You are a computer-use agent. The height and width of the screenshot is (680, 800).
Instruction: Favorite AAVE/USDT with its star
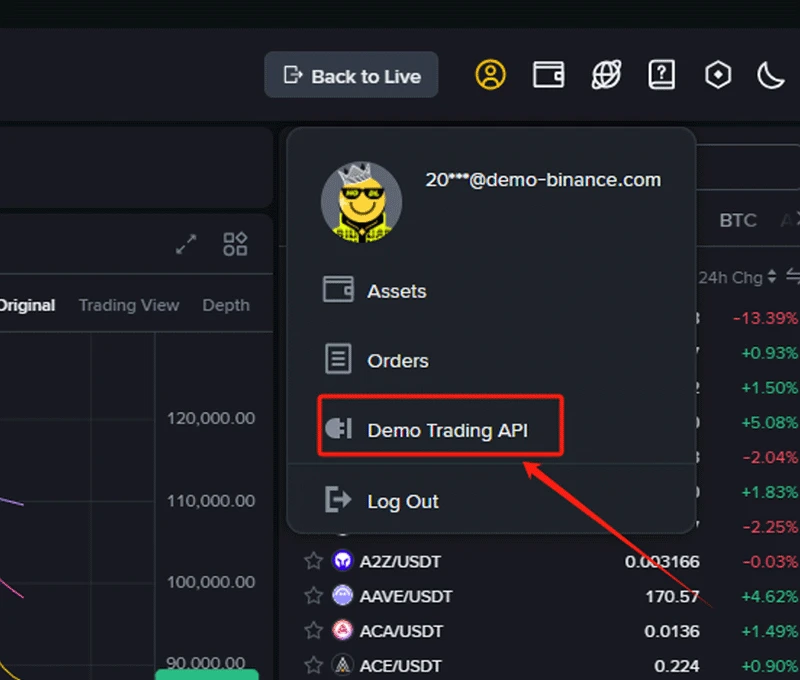pos(313,595)
